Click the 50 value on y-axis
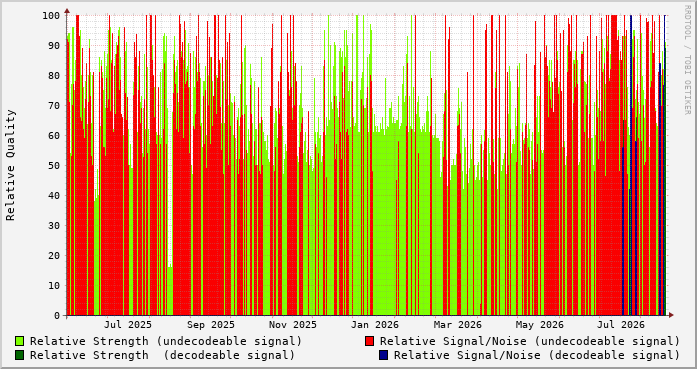Viewport: 697px width, 369px height. tap(54, 165)
